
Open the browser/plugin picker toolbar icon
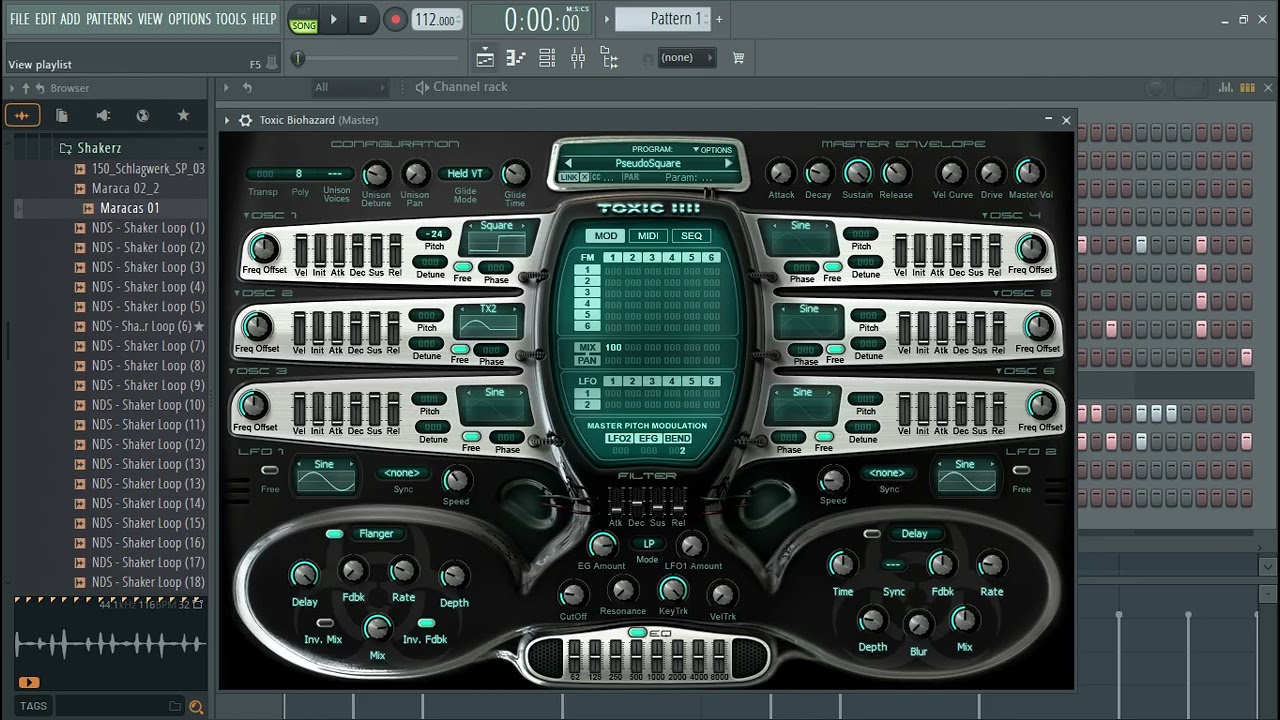click(x=609, y=58)
